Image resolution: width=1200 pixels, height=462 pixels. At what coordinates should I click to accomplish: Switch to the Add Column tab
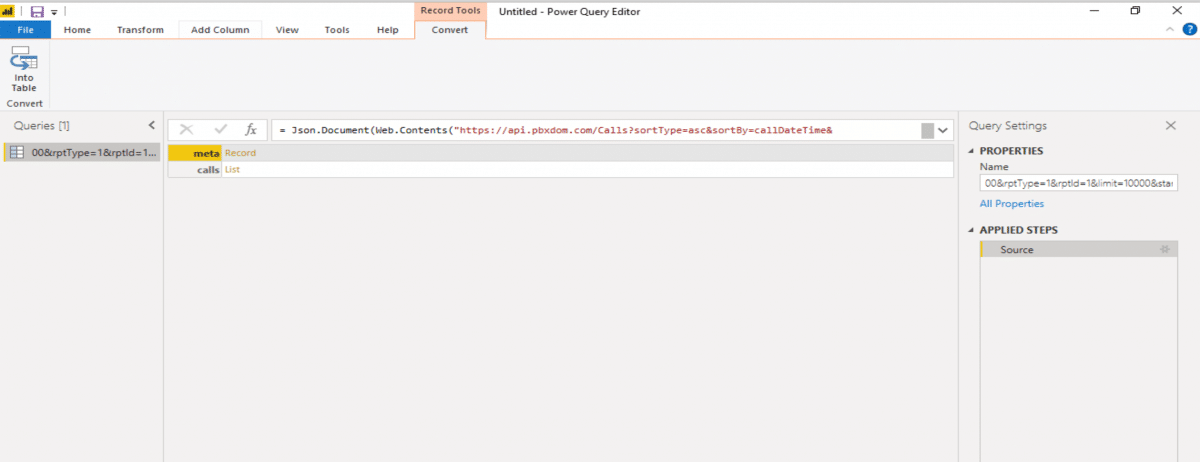(220, 30)
